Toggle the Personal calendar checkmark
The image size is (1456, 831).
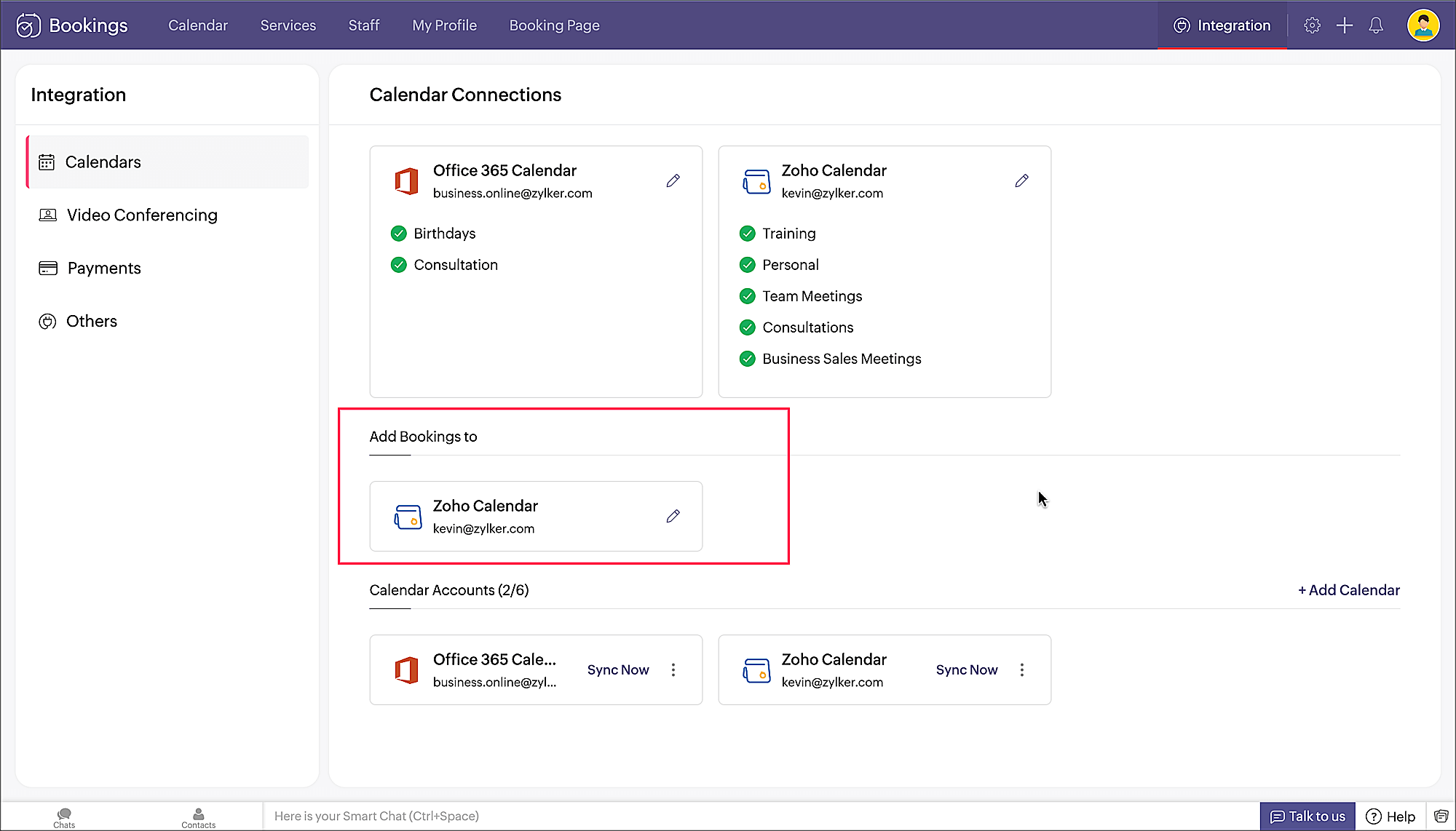click(x=748, y=265)
